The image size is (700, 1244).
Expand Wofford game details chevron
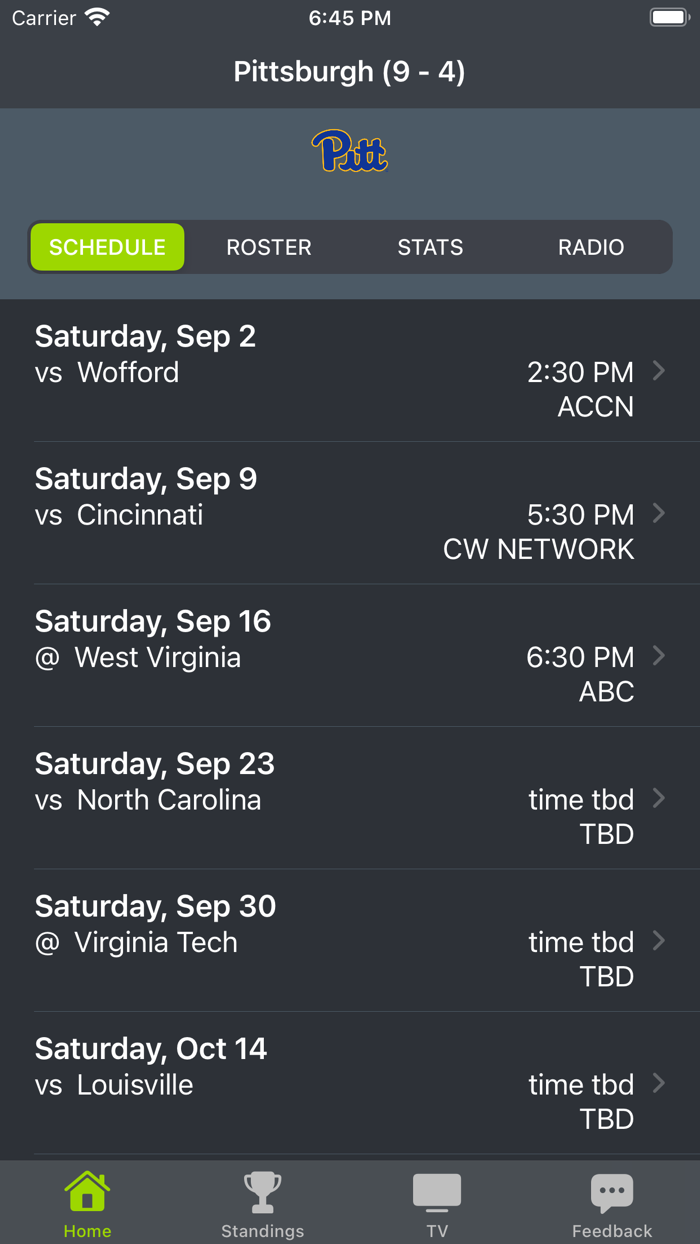tap(659, 371)
